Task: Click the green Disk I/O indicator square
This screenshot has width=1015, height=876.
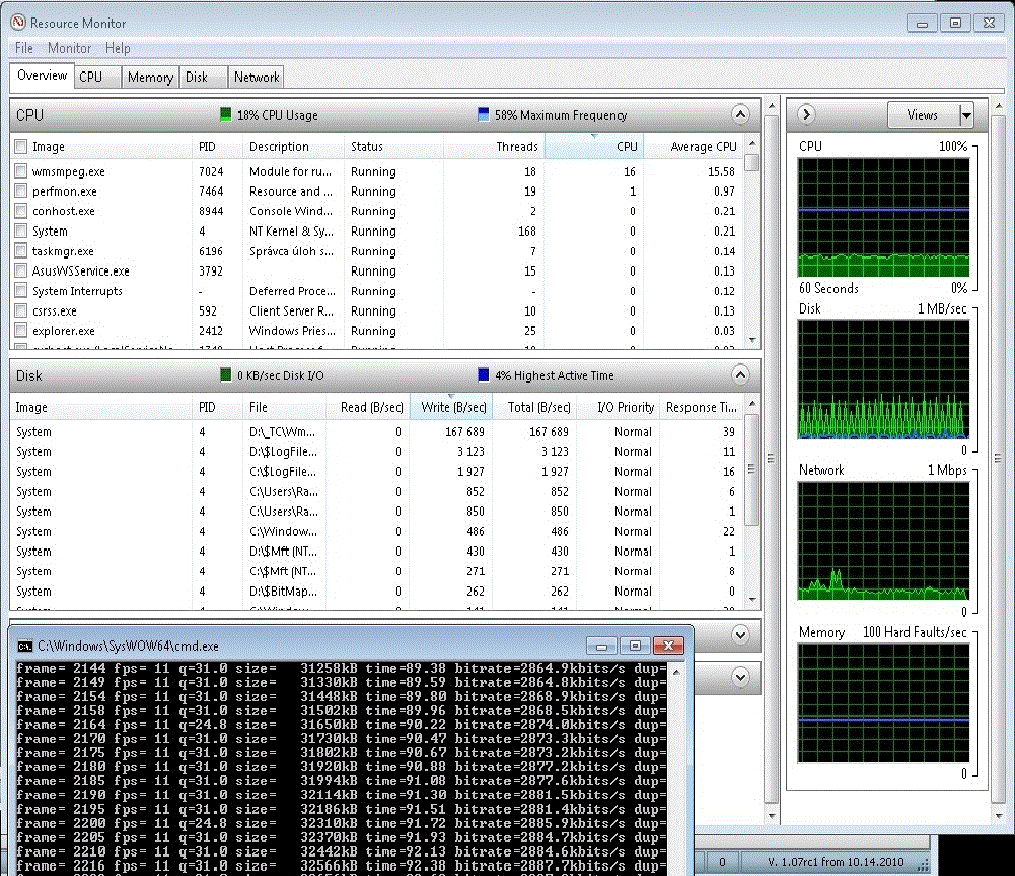Action: click(x=225, y=375)
